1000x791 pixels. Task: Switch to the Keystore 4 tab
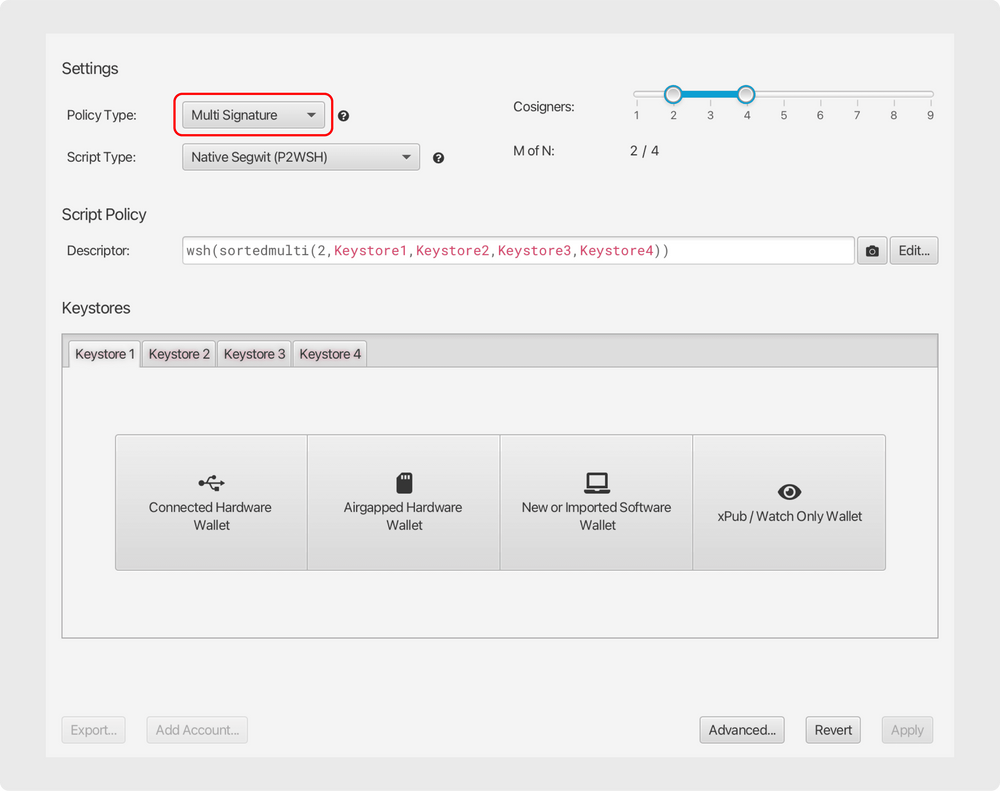click(330, 354)
